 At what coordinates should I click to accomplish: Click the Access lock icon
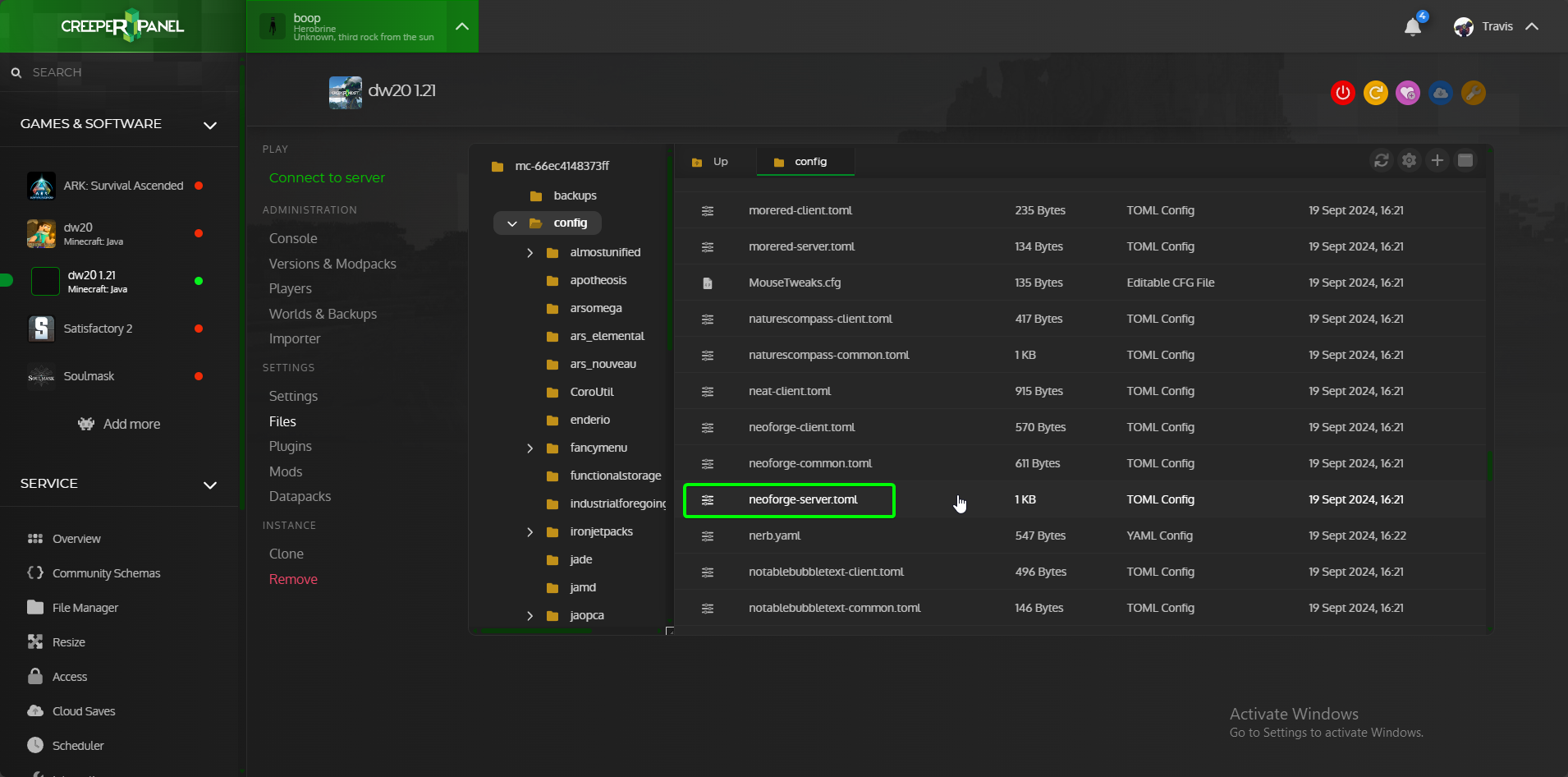pyautogui.click(x=35, y=676)
